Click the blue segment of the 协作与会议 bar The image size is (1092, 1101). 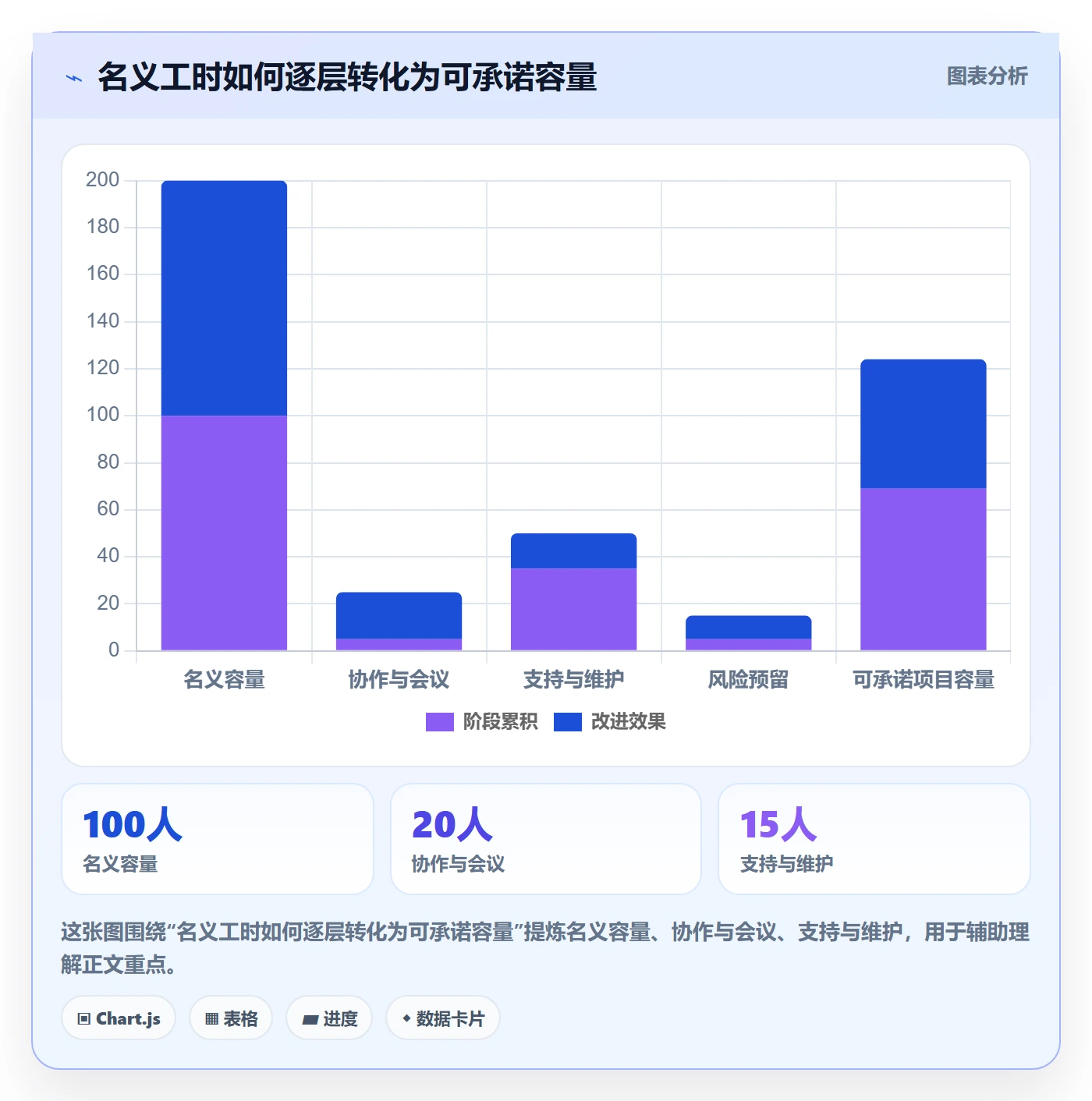(399, 615)
